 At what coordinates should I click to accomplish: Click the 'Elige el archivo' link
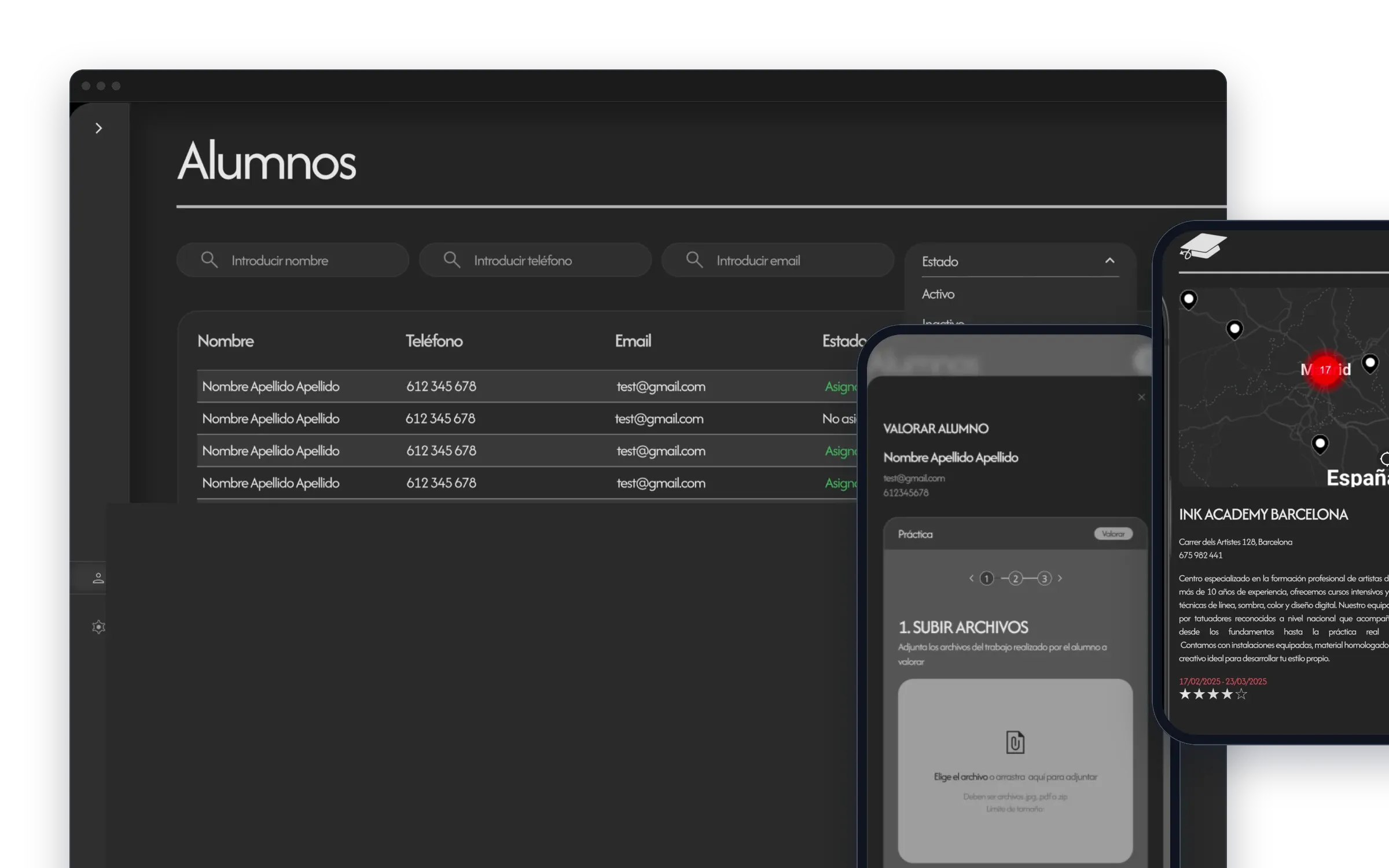point(960,777)
